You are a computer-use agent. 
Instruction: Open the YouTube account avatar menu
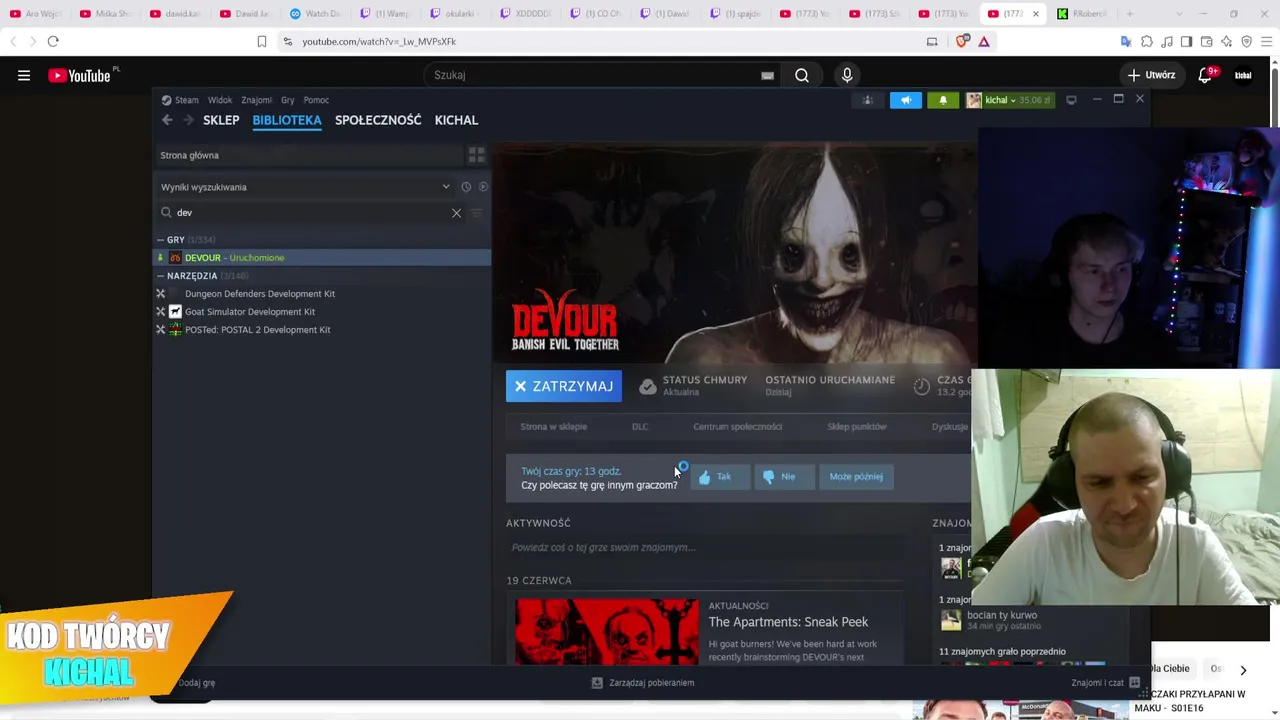tap(1243, 75)
